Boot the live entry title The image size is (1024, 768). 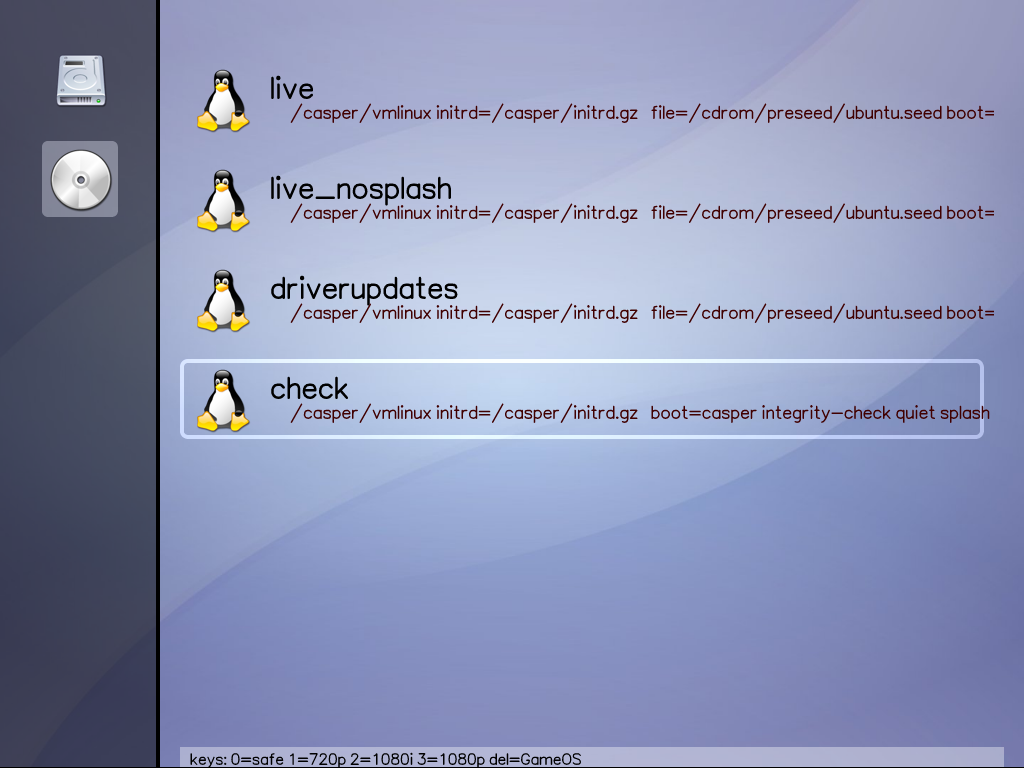[292, 88]
